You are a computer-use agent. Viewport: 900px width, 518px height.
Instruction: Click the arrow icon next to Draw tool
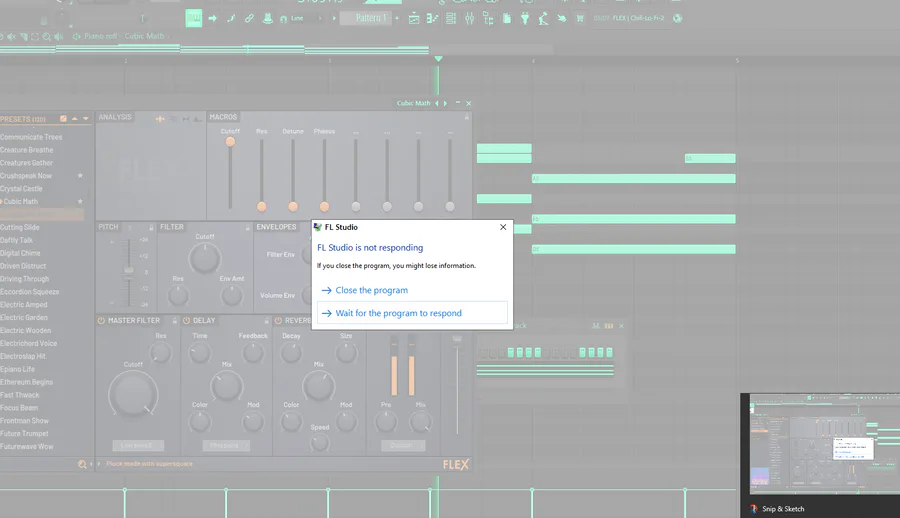[x=212, y=18]
